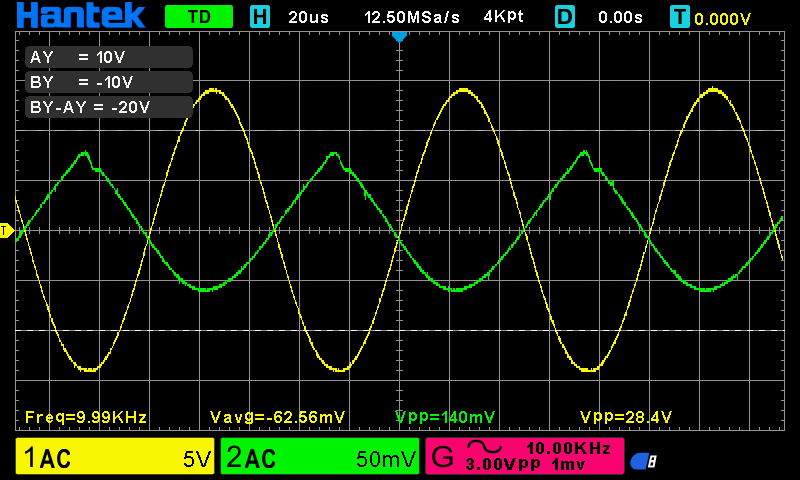Select the BY-AY = -20V delta readout
The height and width of the screenshot is (480, 800).
tap(109, 107)
